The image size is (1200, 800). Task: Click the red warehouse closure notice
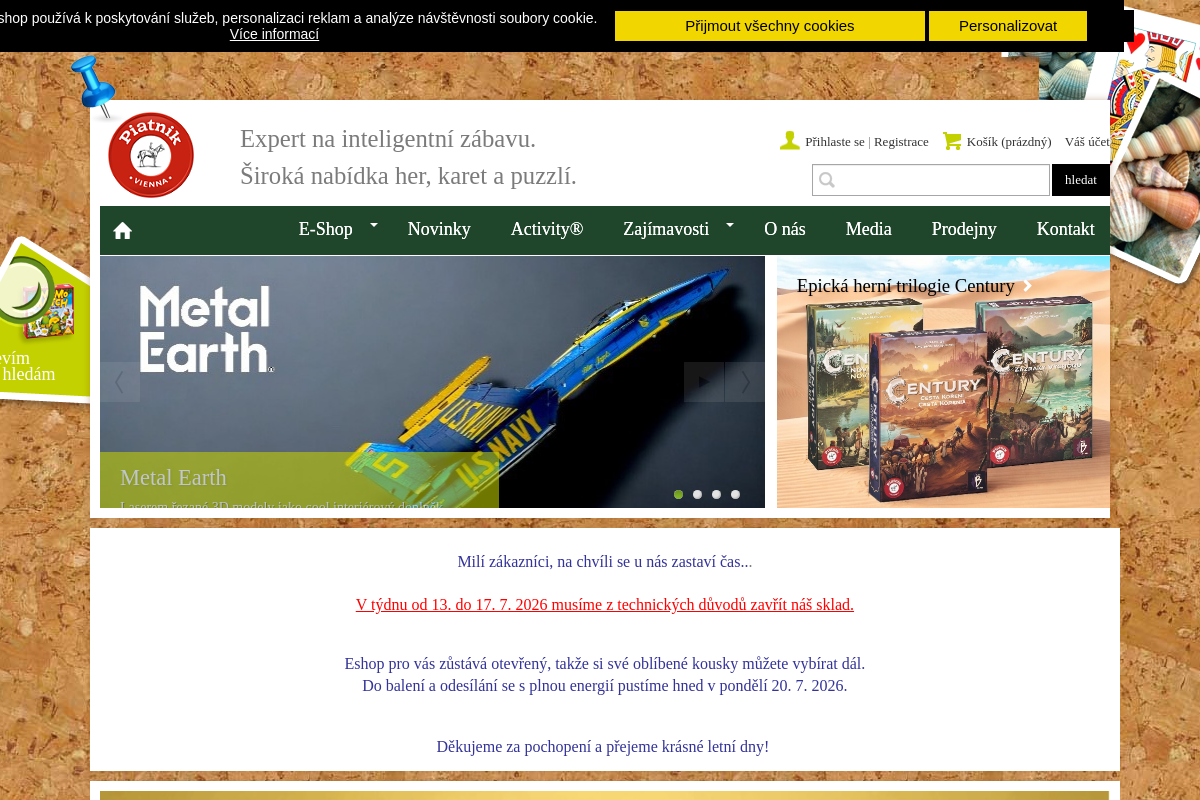605,605
